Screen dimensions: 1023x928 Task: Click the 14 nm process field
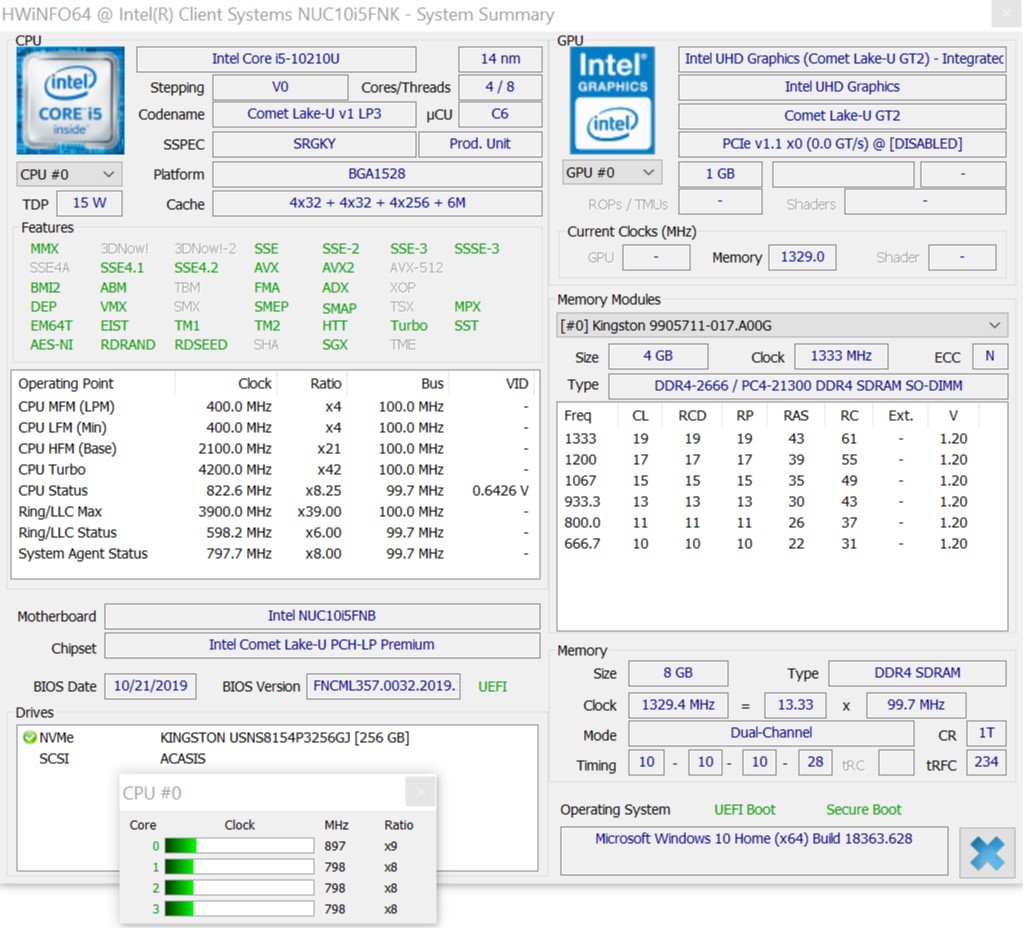500,59
